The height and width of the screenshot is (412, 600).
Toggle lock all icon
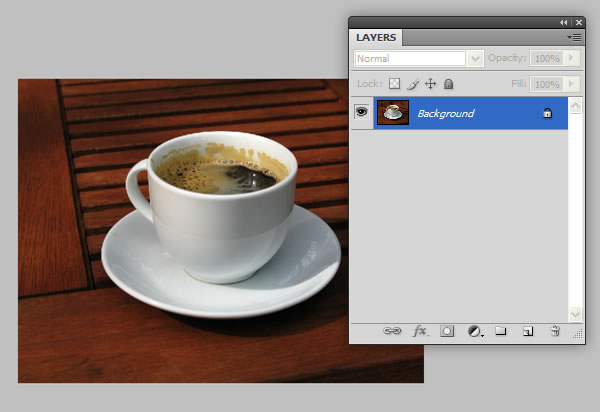coord(448,84)
